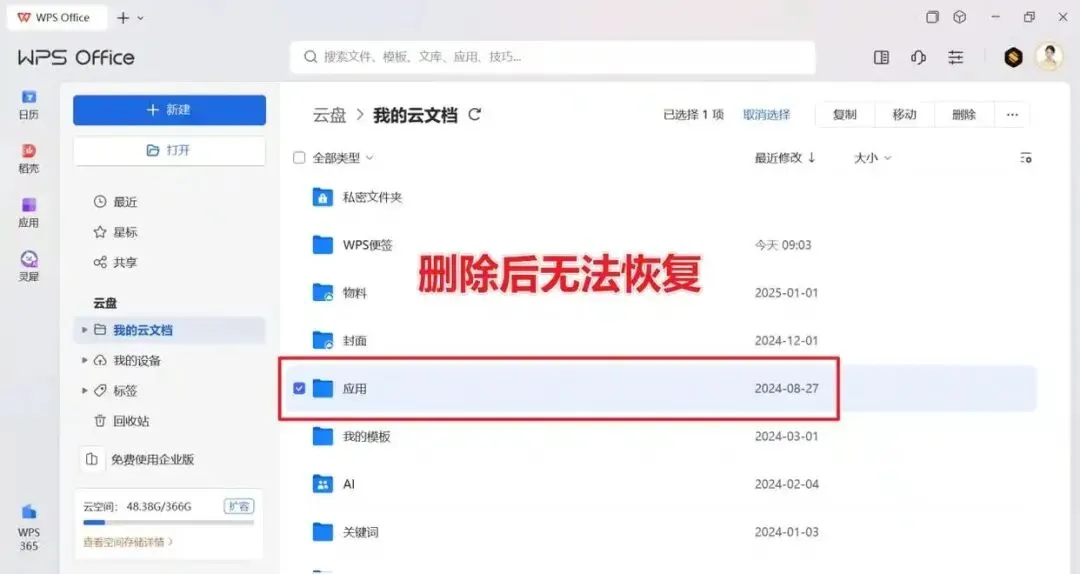Click the date 2025-01-01
The image size is (1080, 574).
point(787,293)
